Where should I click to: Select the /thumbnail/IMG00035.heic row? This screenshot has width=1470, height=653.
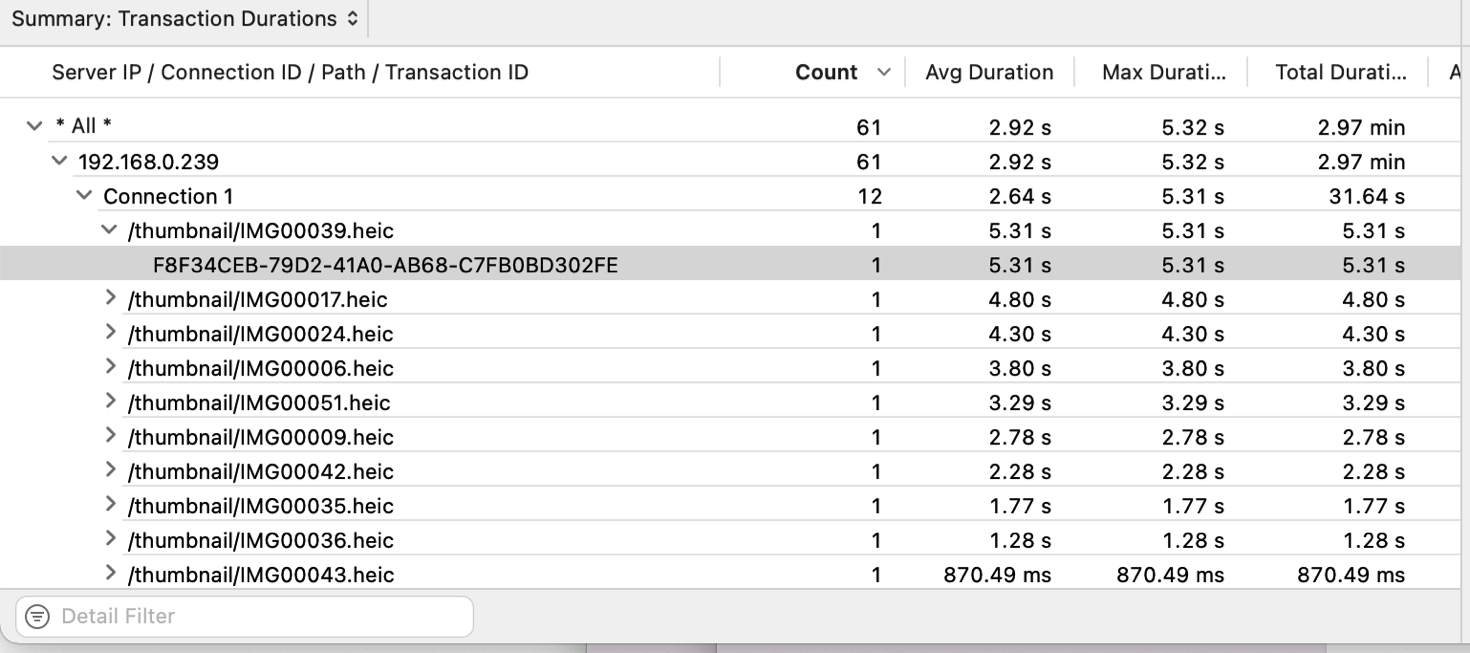point(260,505)
